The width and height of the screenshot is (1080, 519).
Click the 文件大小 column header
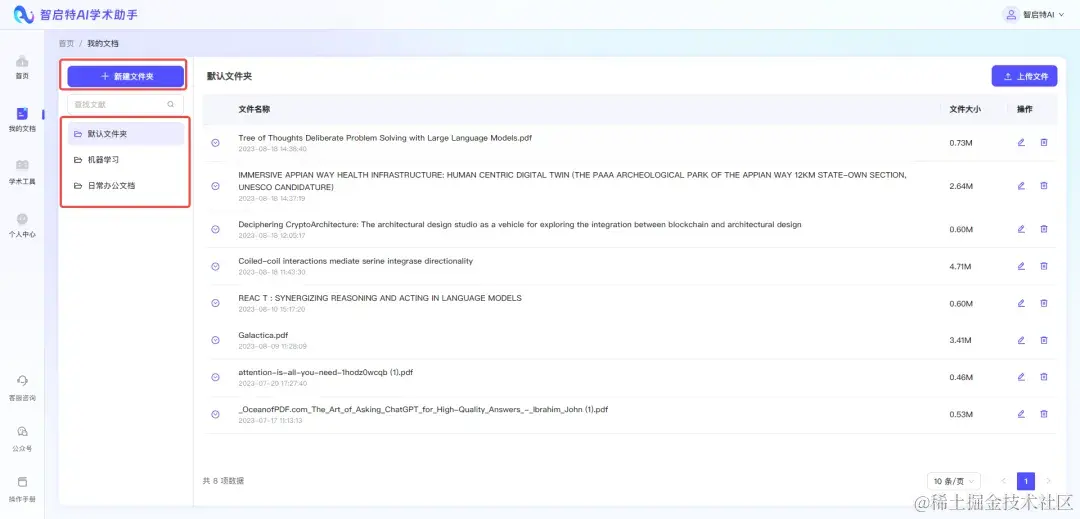tap(965, 109)
